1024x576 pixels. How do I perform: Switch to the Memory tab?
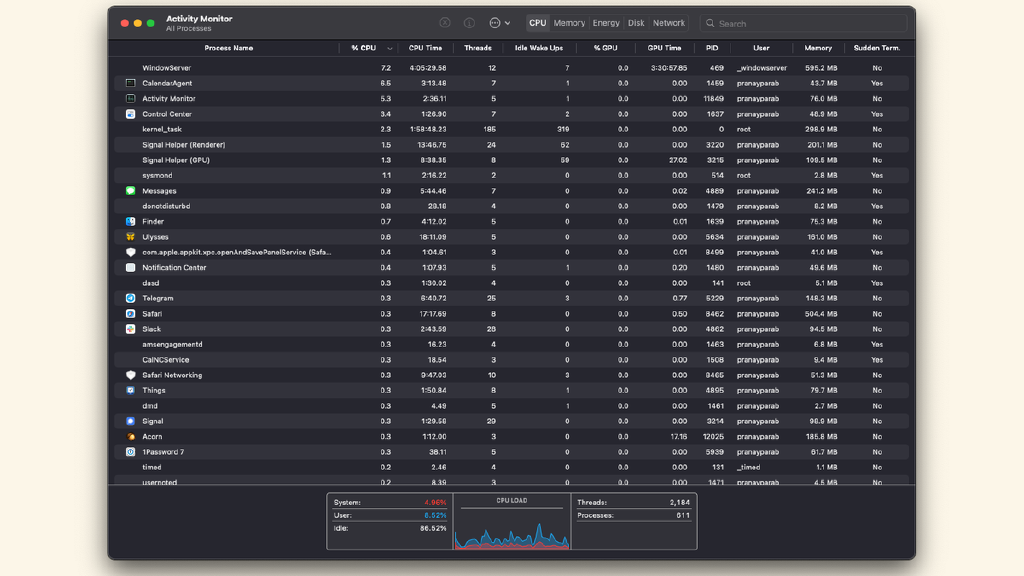click(569, 23)
